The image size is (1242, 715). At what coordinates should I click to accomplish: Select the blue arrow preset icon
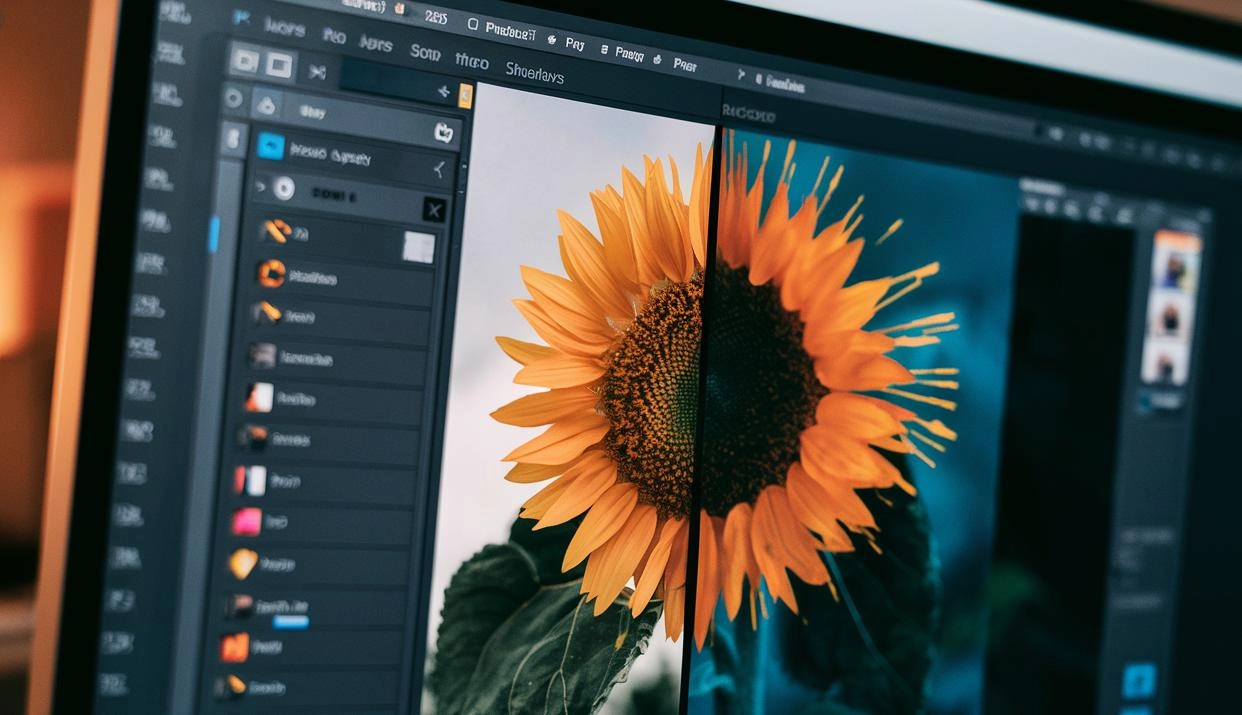click(x=270, y=146)
